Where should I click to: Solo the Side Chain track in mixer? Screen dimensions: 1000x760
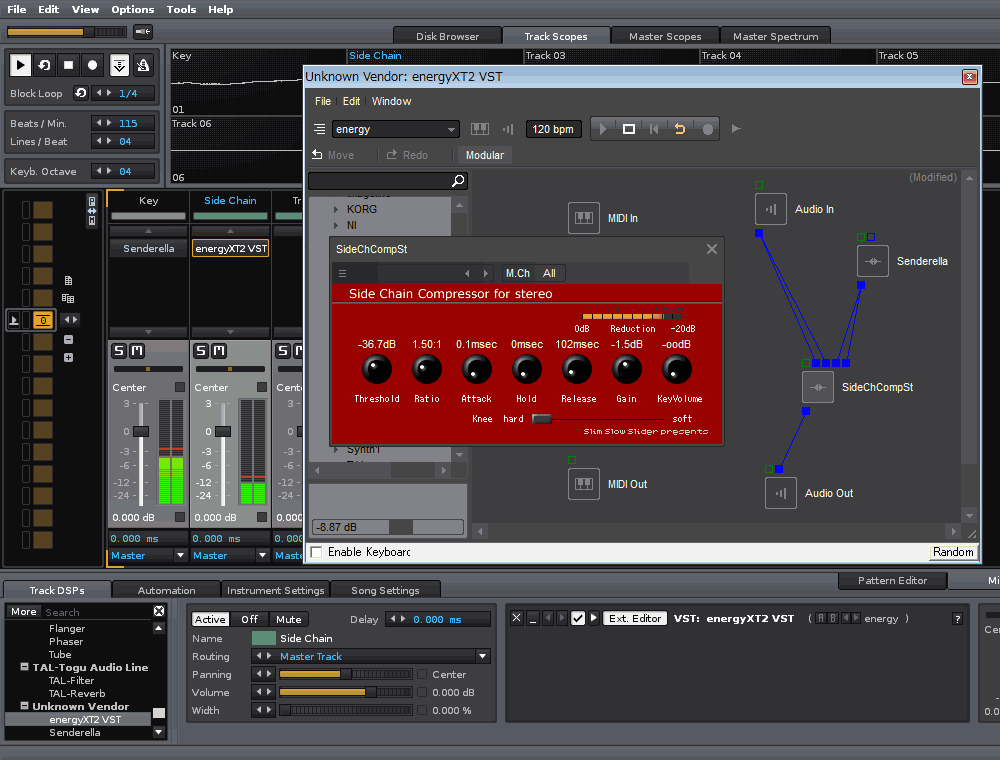[201, 351]
